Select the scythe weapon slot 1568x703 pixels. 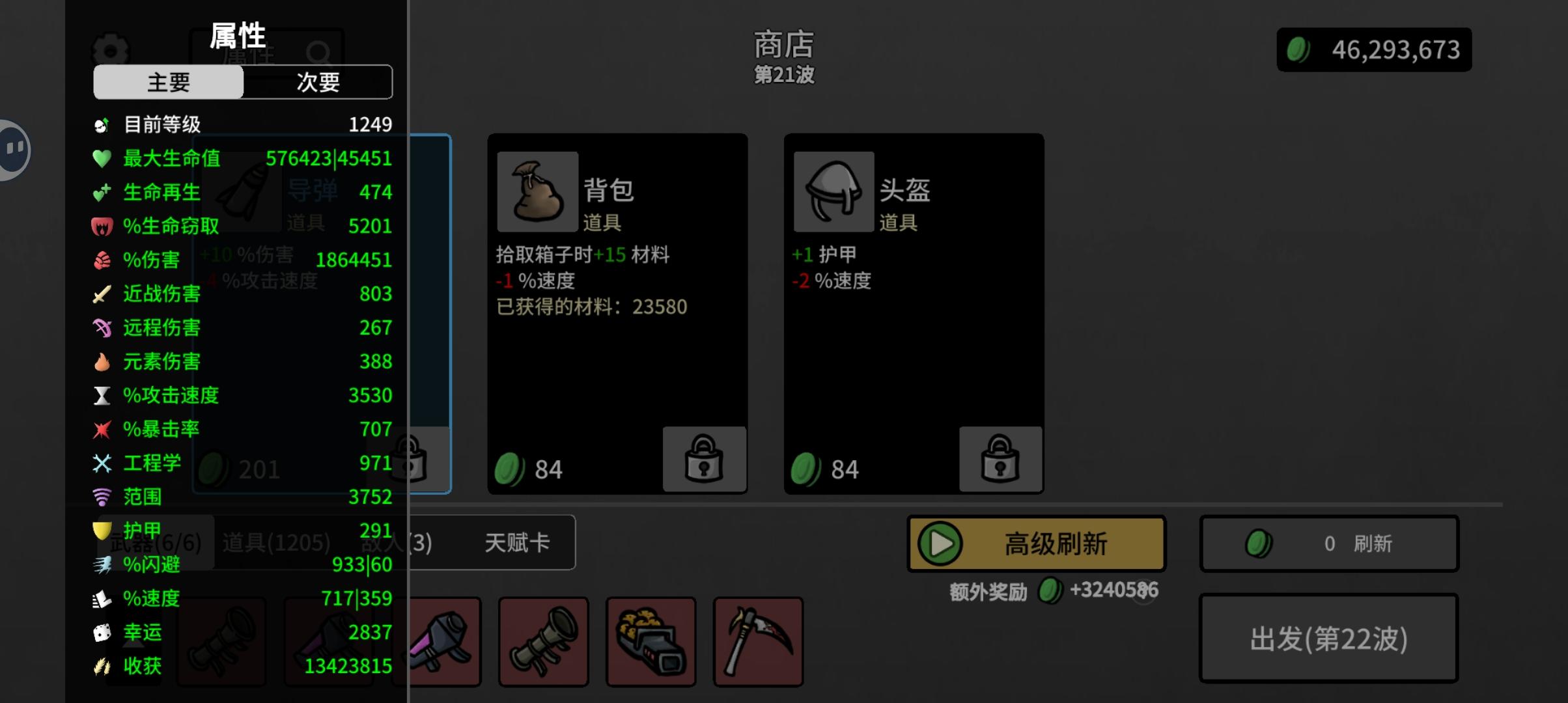(x=759, y=642)
